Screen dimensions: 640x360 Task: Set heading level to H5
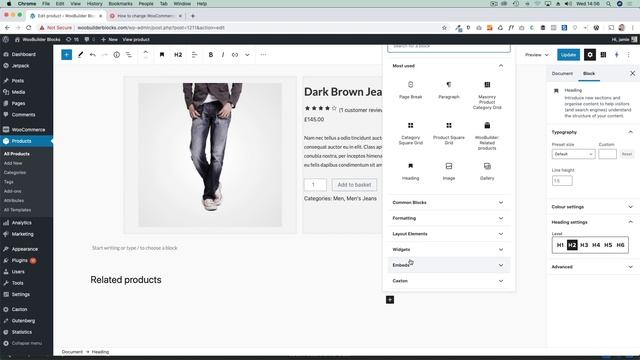click(608, 245)
